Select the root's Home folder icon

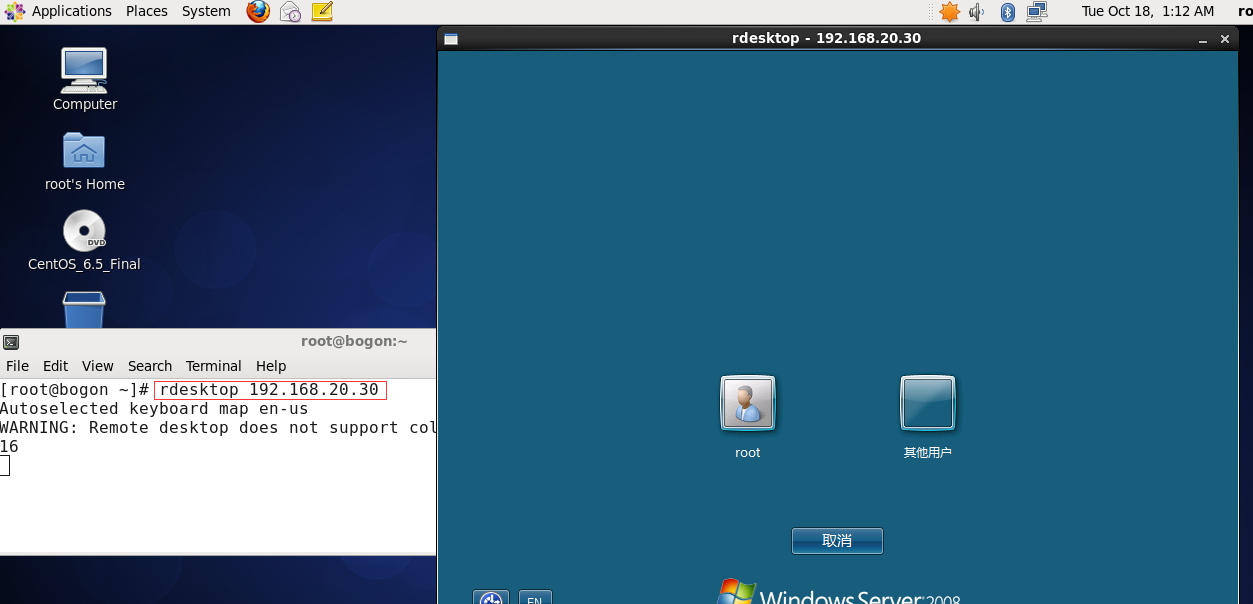pos(85,160)
